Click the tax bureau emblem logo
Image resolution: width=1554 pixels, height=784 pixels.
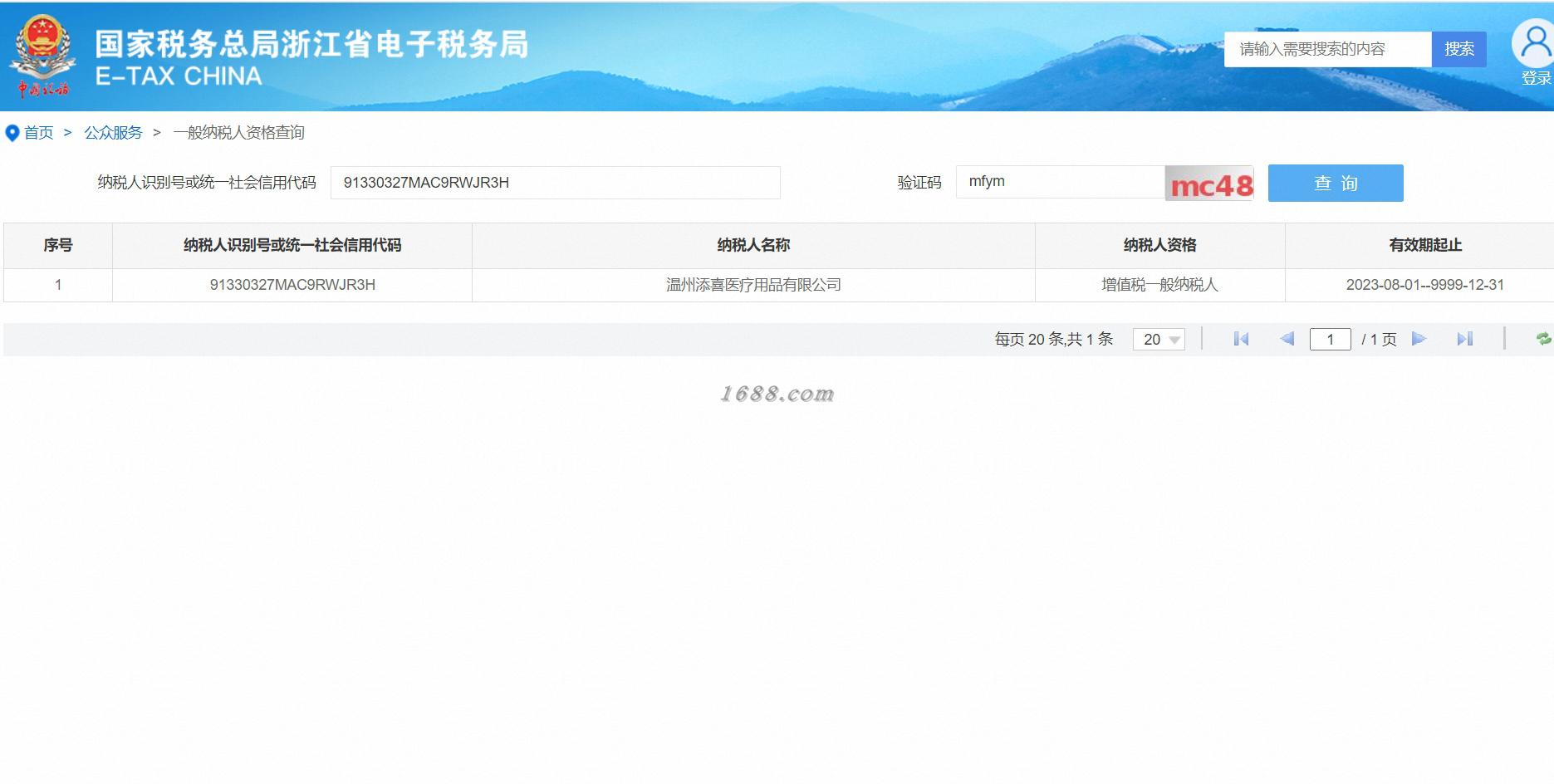pyautogui.click(x=43, y=55)
